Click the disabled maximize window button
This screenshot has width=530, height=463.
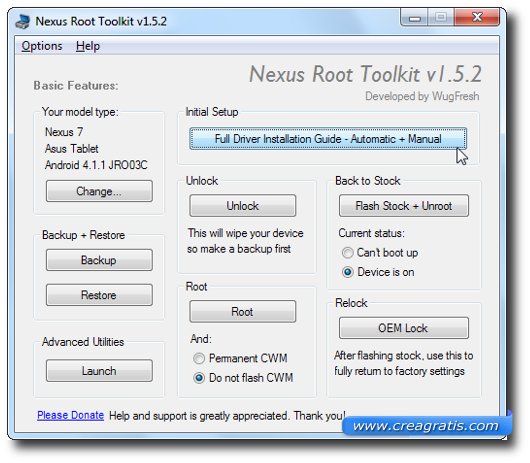[440, 17]
